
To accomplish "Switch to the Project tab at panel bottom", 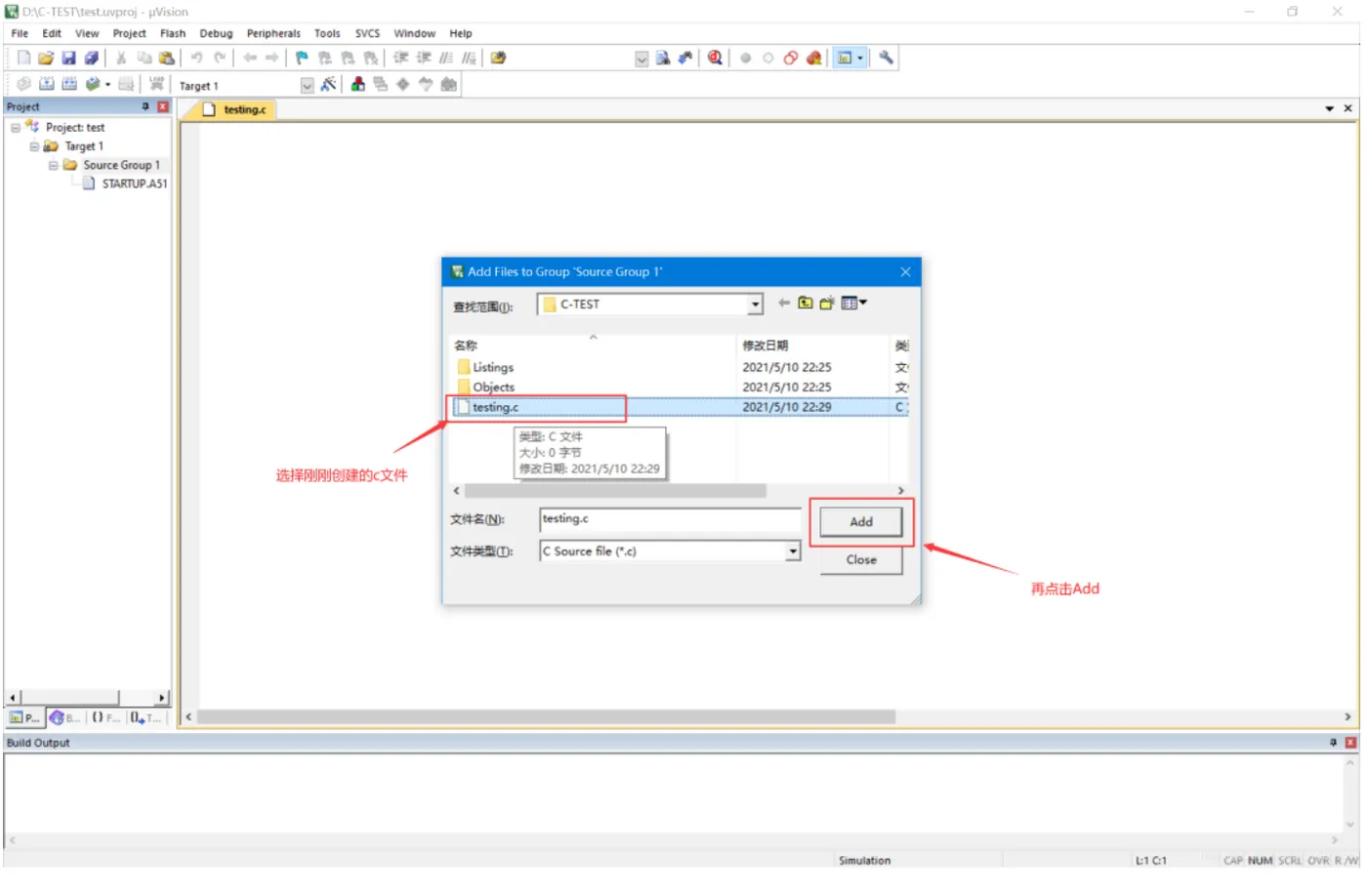I will tap(24, 718).
